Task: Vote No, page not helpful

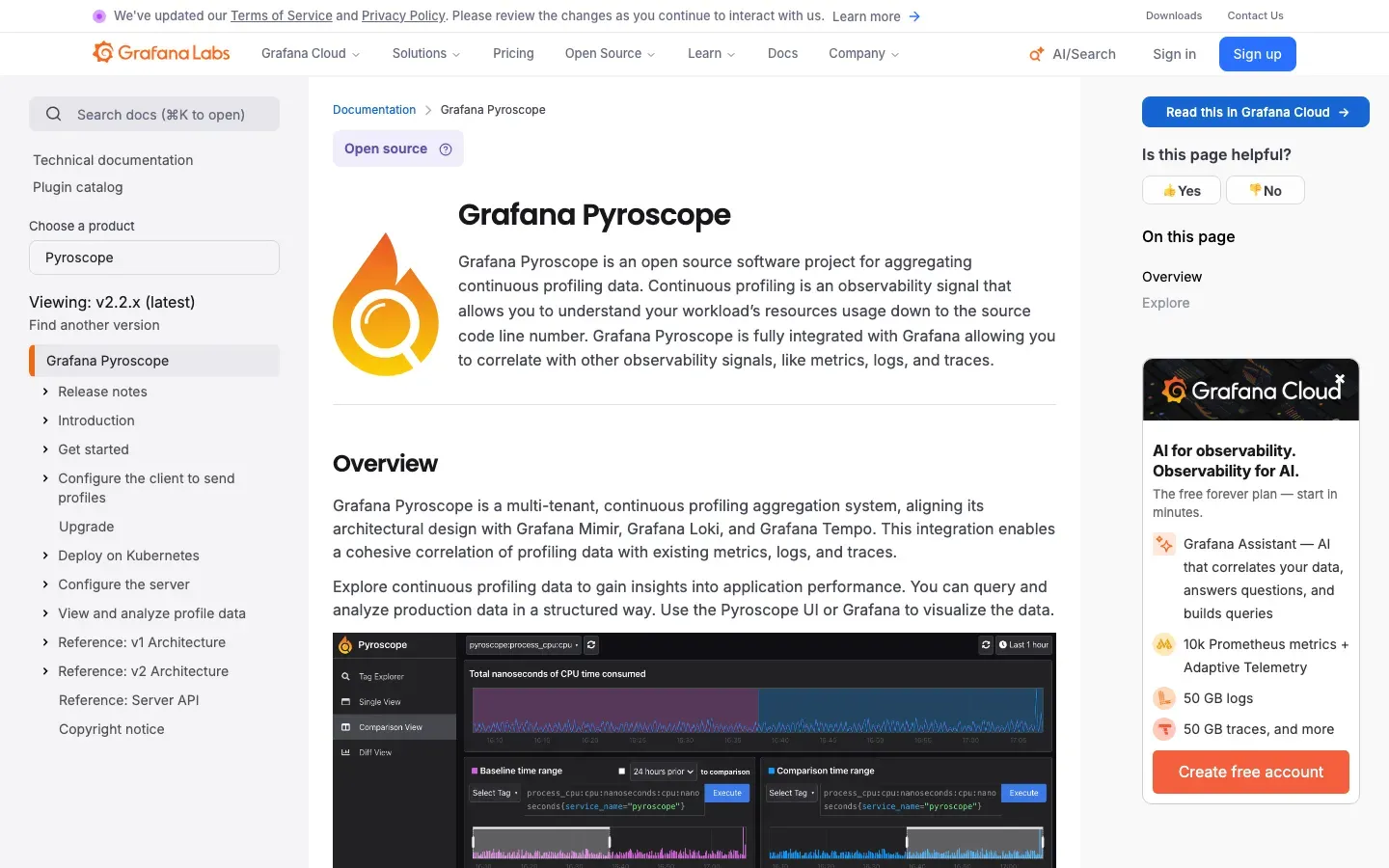Action: 1266,190
